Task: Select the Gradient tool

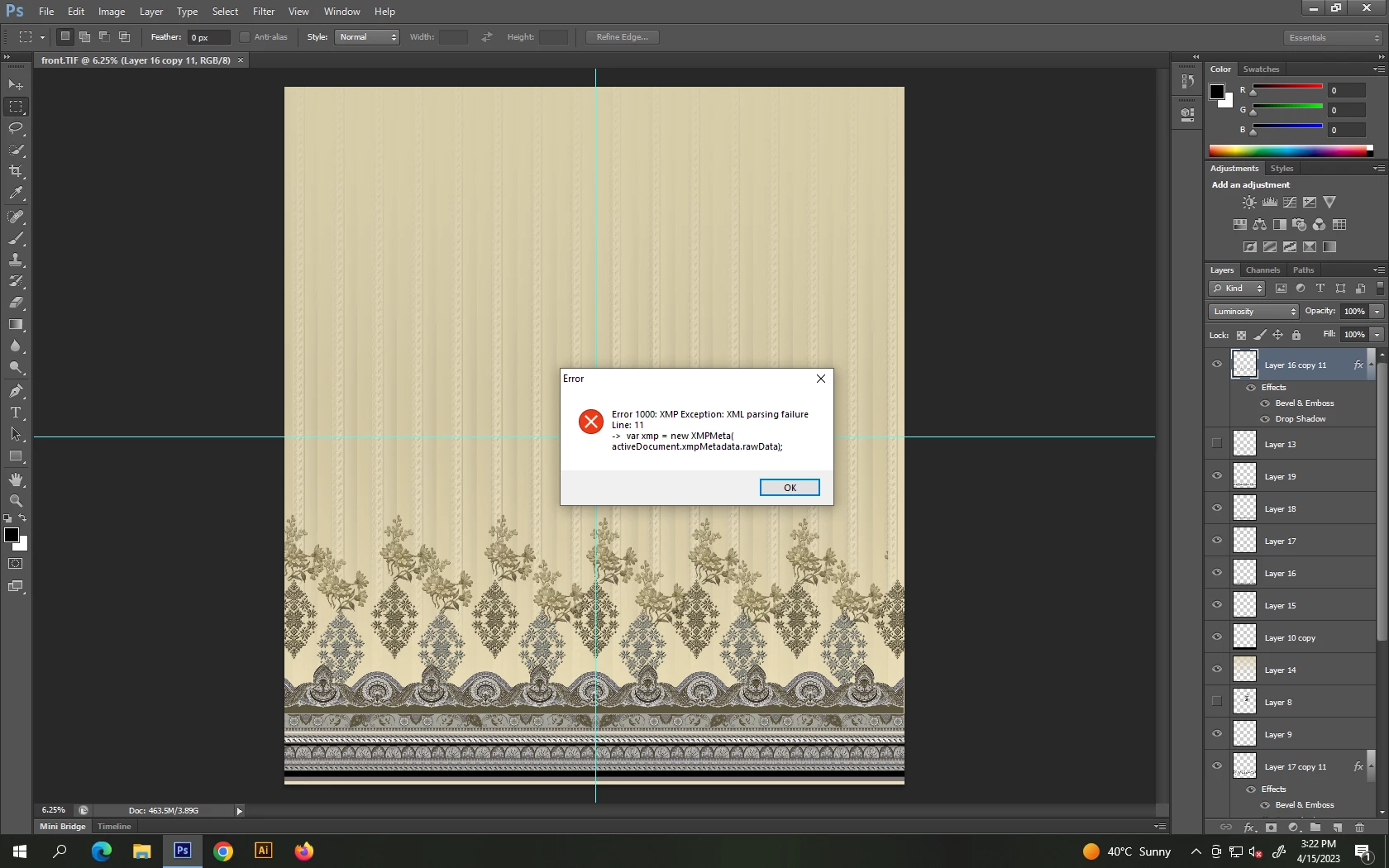Action: point(16,324)
